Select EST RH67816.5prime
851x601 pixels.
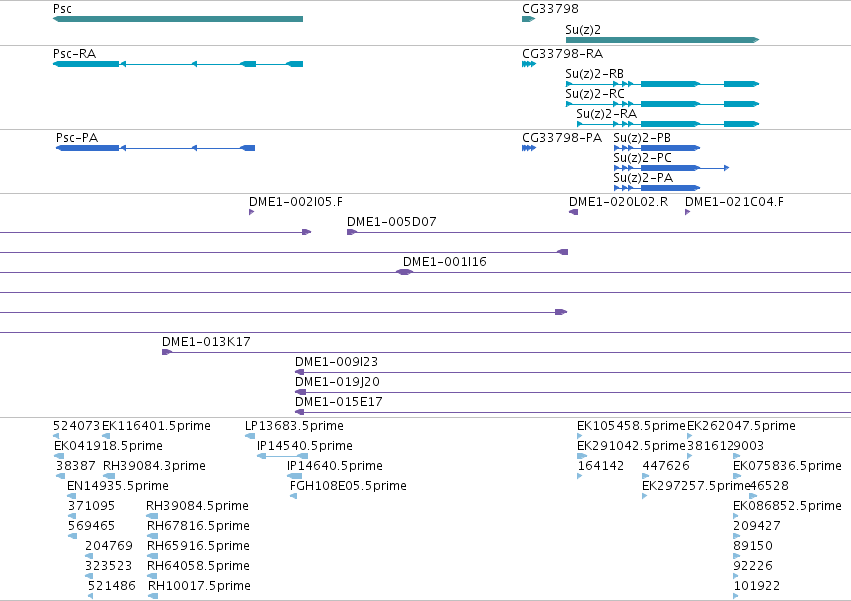pos(198,526)
